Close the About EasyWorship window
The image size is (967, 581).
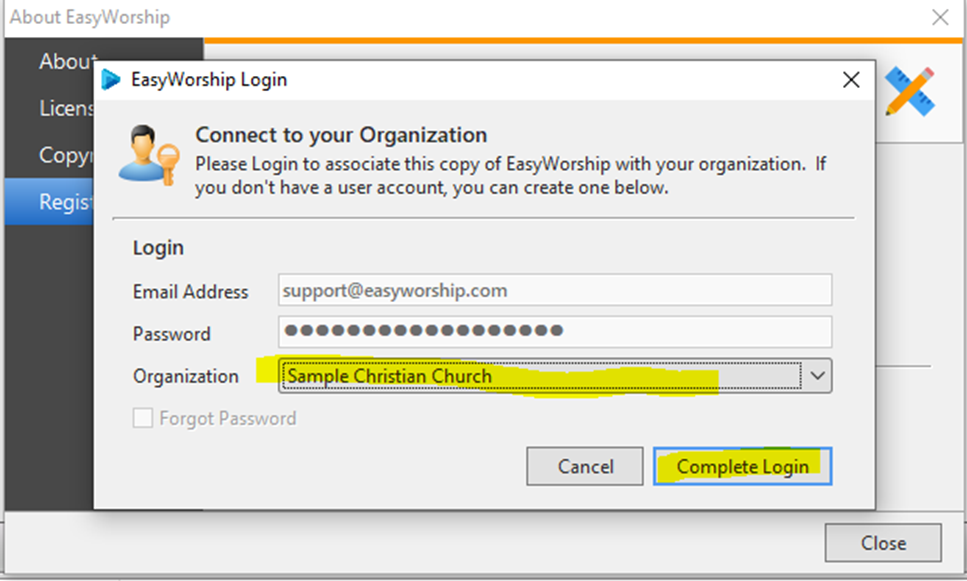940,17
